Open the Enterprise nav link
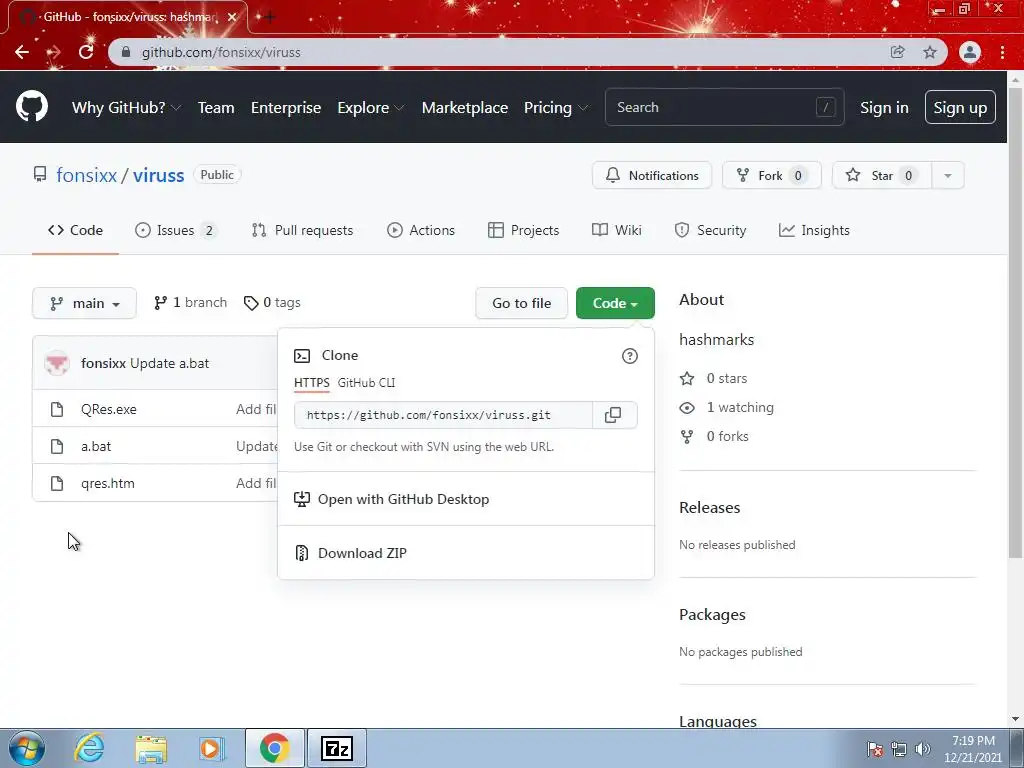The height and width of the screenshot is (768, 1024). pos(286,108)
